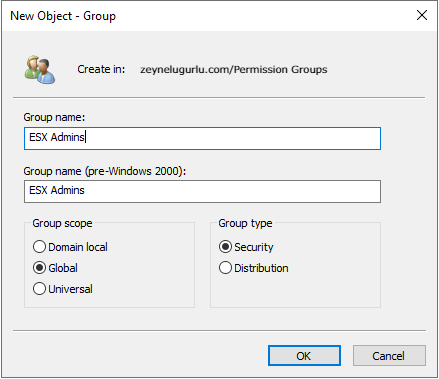The height and width of the screenshot is (379, 439).
Task: Click the two-users group icon
Action: tap(40, 70)
